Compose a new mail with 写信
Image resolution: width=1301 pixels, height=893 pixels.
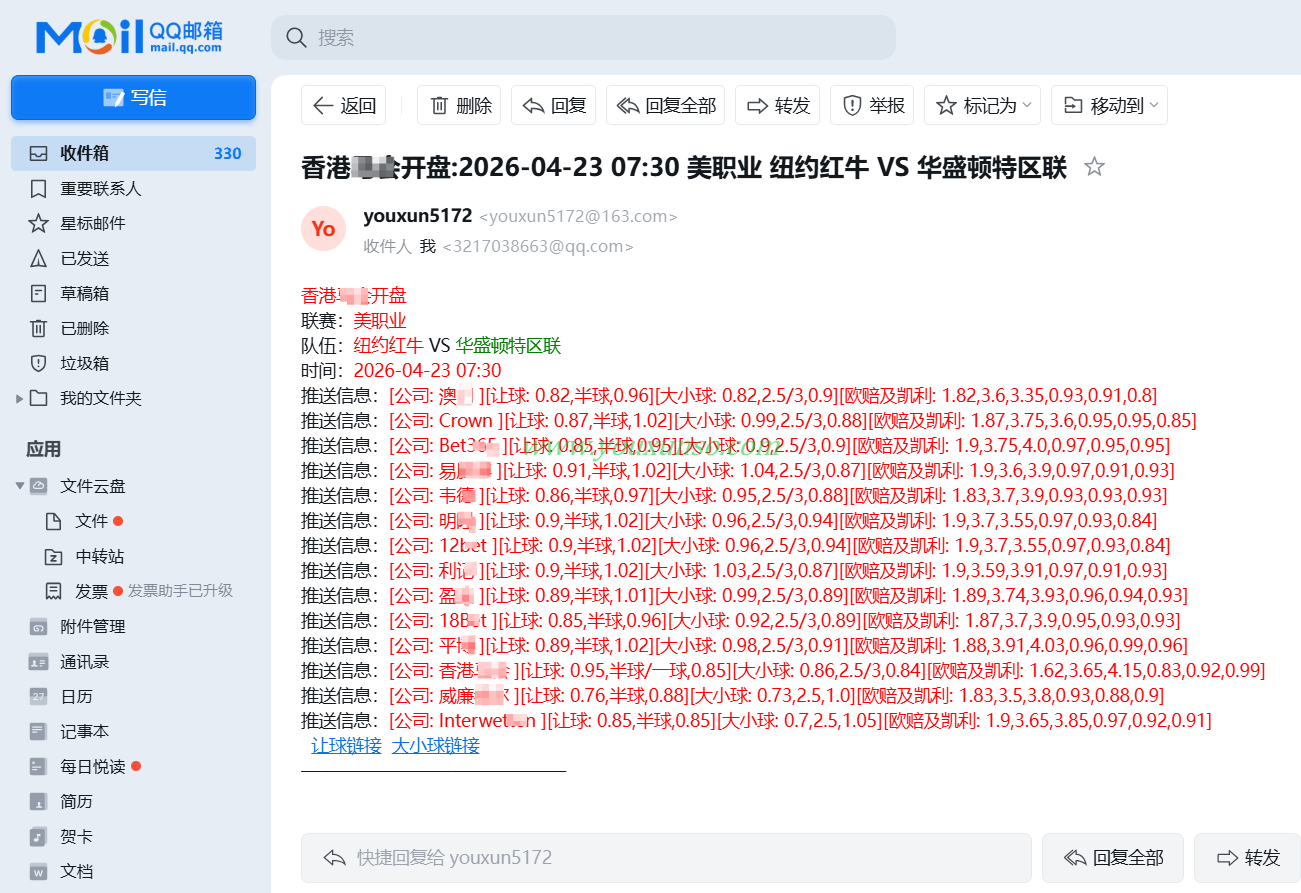point(134,98)
